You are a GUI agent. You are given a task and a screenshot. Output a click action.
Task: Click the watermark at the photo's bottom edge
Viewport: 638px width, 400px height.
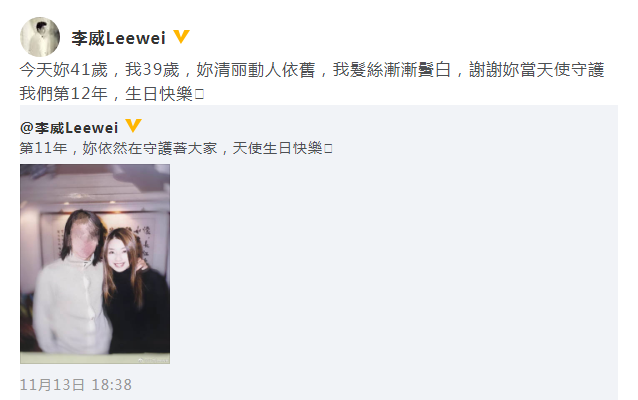pos(153,360)
